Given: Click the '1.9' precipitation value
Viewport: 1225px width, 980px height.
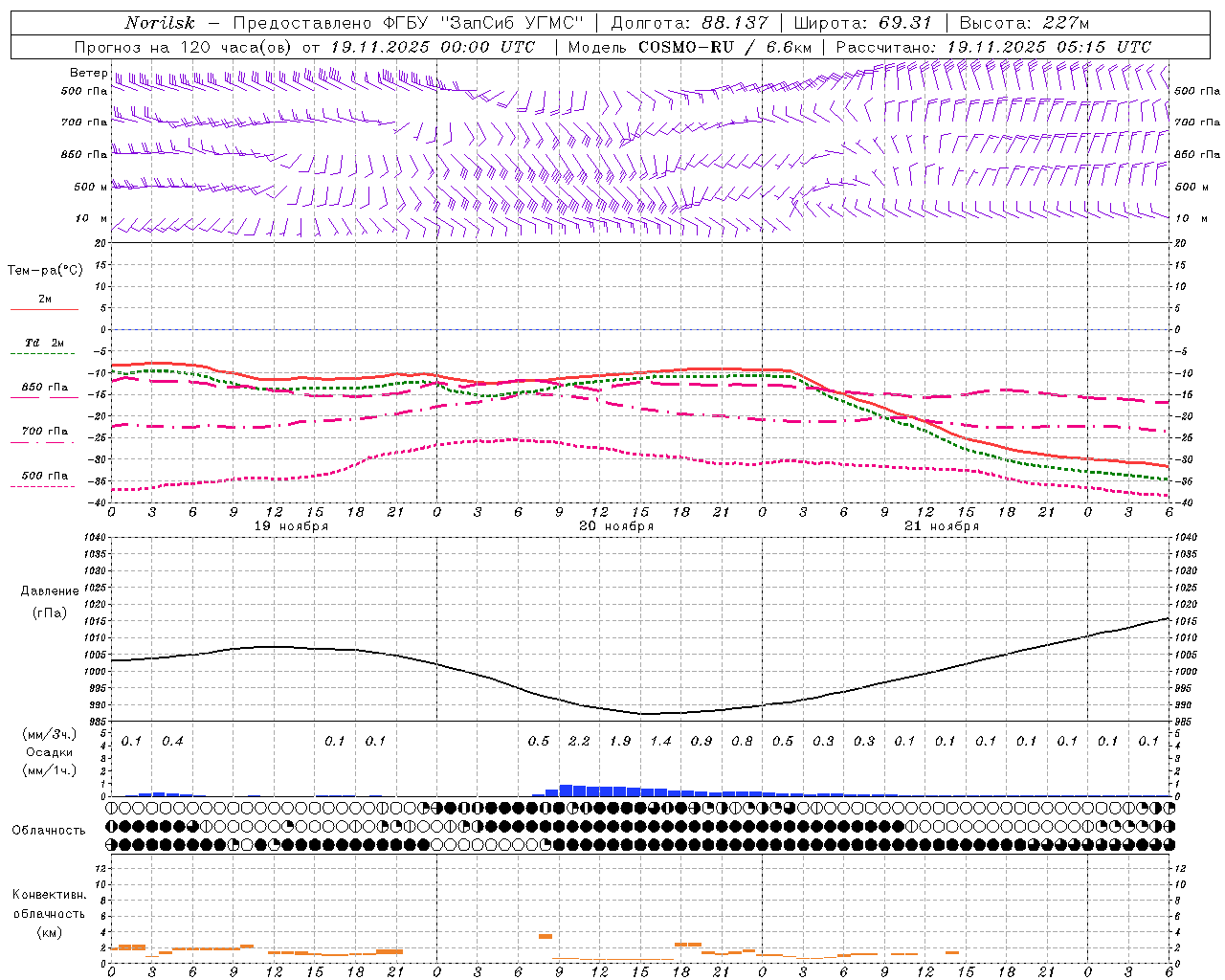Looking at the screenshot, I should click(x=620, y=741).
